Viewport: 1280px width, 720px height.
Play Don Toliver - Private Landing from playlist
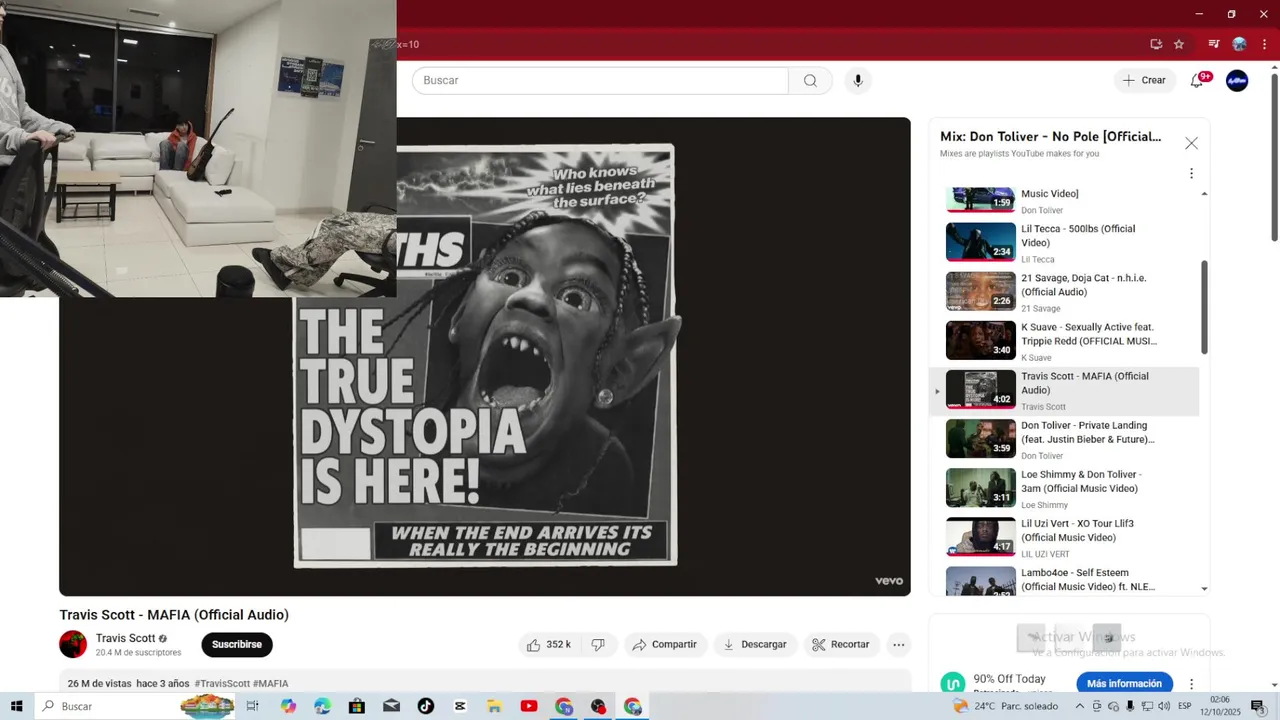coord(1066,439)
